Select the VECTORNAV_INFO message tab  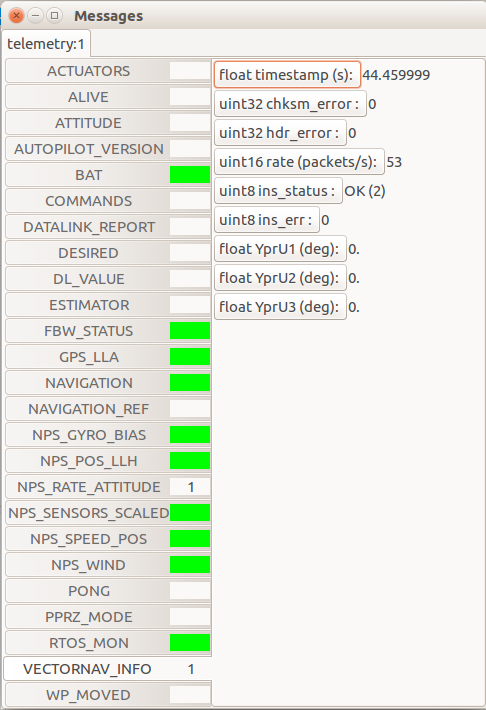108,669
